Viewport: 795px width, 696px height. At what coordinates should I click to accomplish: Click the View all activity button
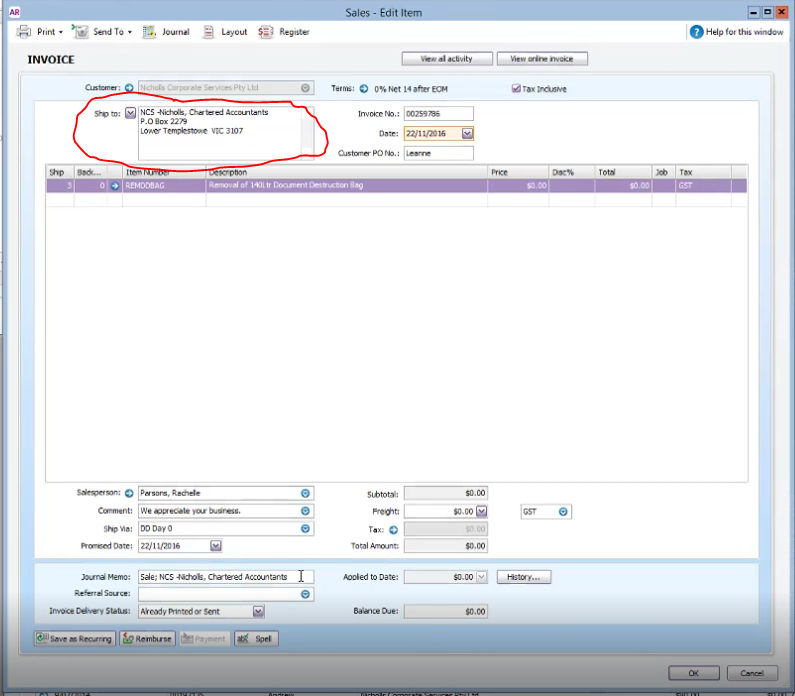click(x=447, y=59)
